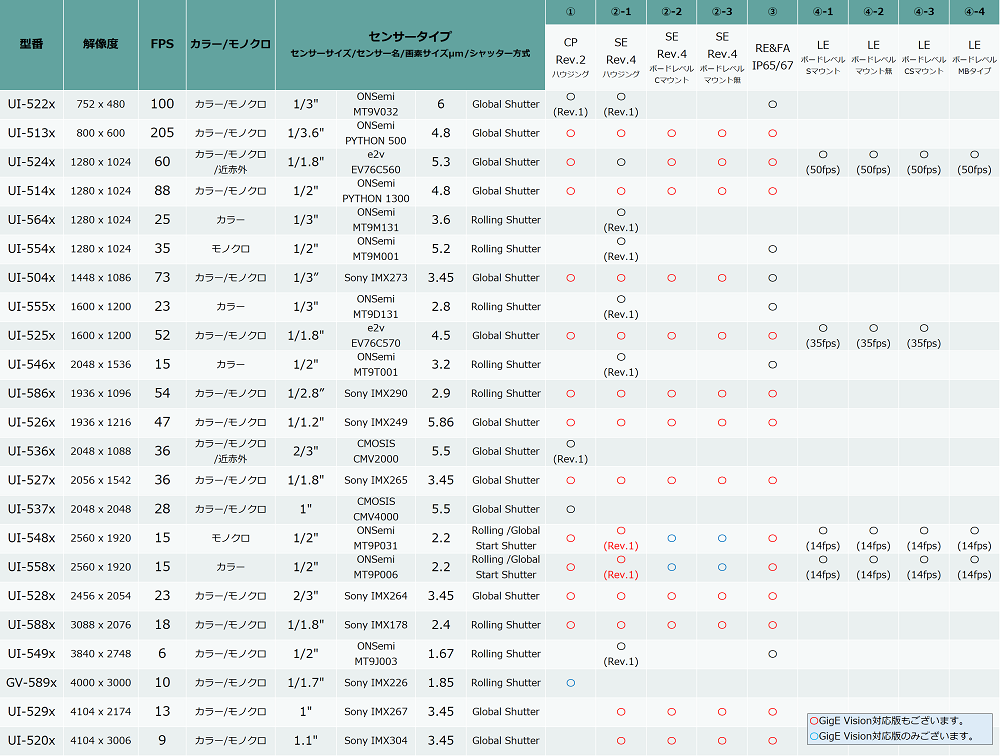Click the RE&FA IP65/67 column header
Viewport: 1000px width, 756px height.
772,57
